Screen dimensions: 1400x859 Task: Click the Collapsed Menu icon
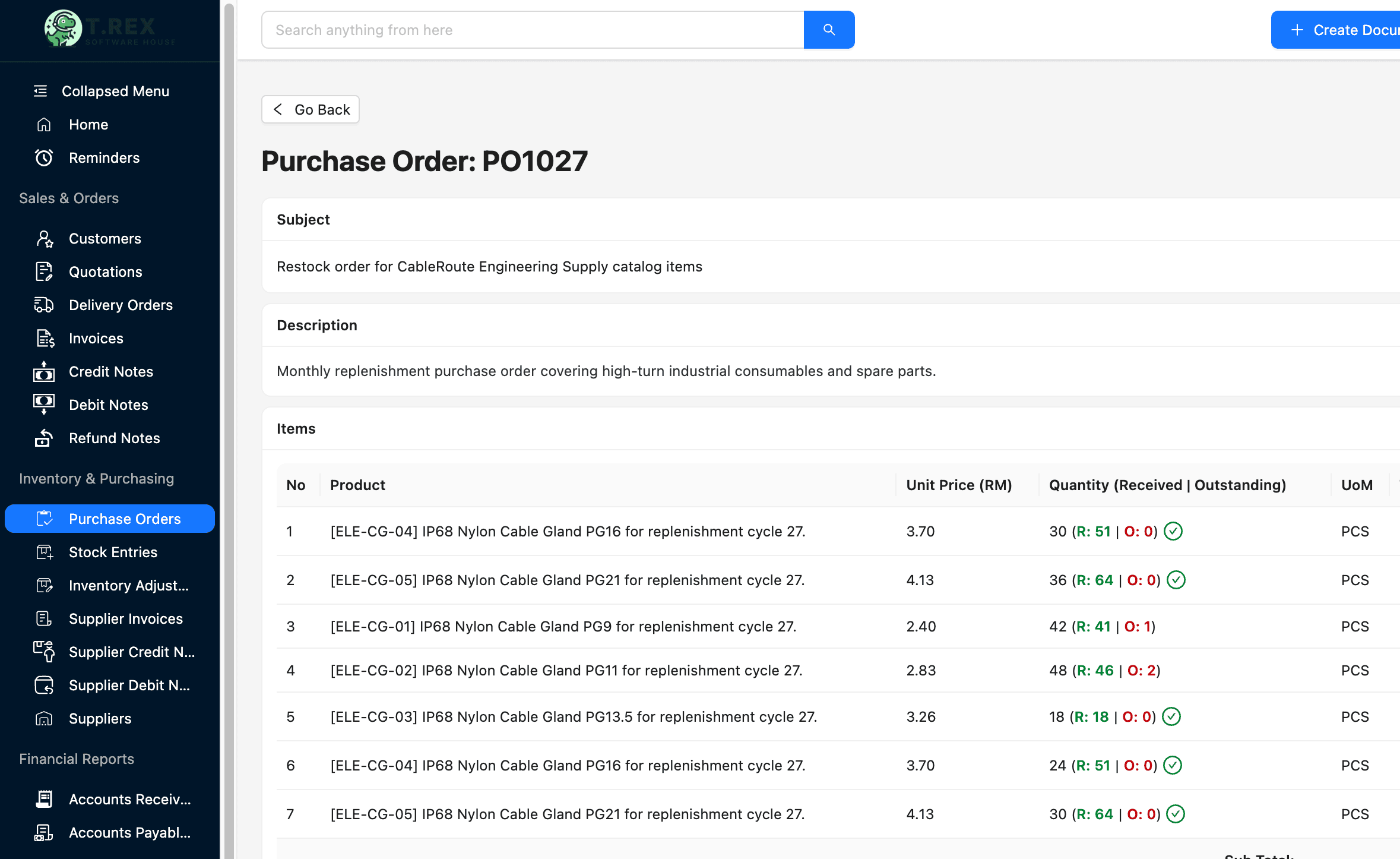pyautogui.click(x=40, y=91)
